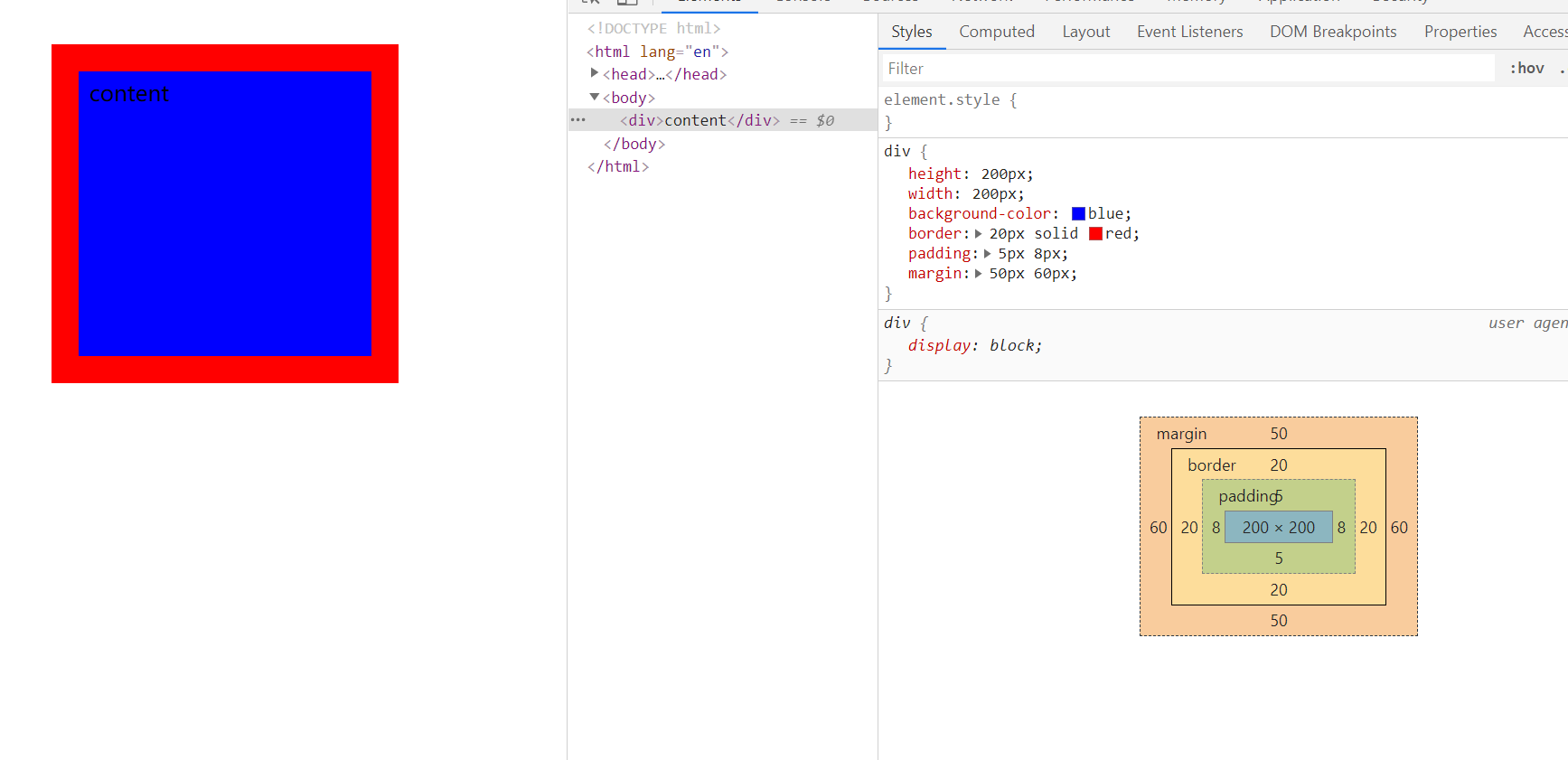Toggle the :hov element state button
Image resolution: width=1568 pixels, height=760 pixels.
(x=1526, y=69)
